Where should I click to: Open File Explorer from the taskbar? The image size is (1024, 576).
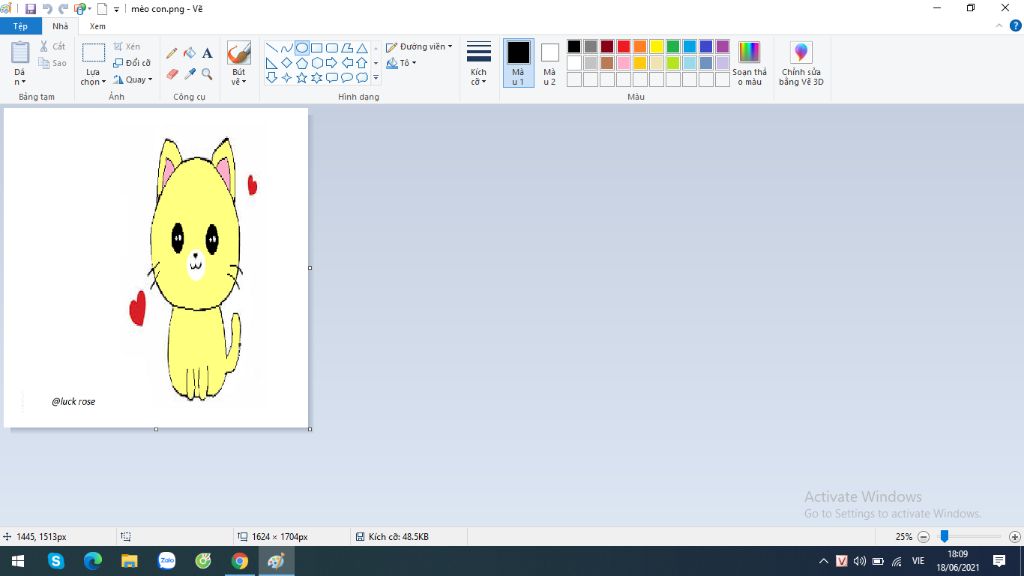click(129, 561)
